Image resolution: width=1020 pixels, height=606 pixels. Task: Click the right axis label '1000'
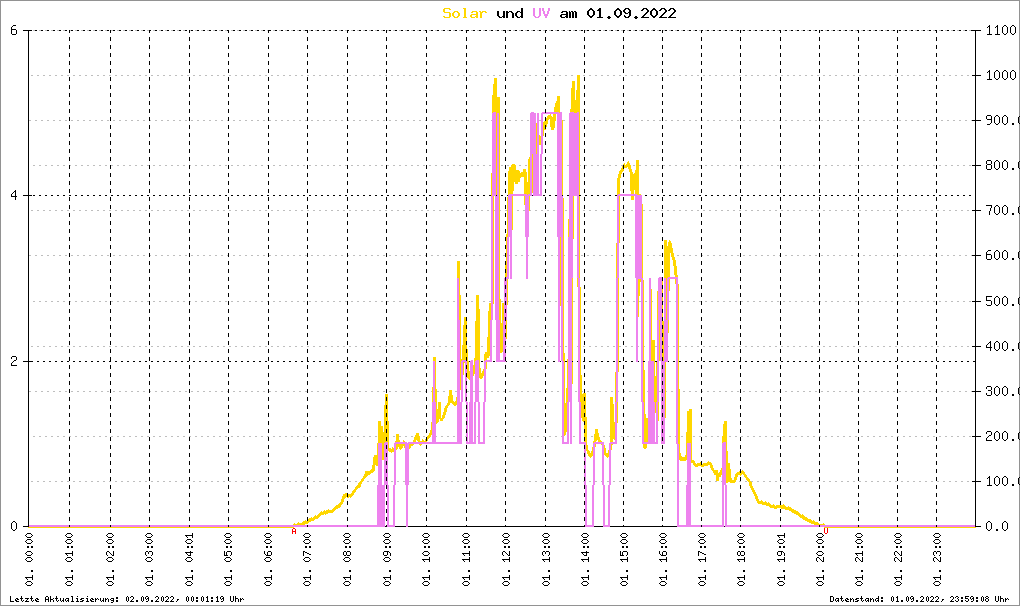(x=1000, y=75)
